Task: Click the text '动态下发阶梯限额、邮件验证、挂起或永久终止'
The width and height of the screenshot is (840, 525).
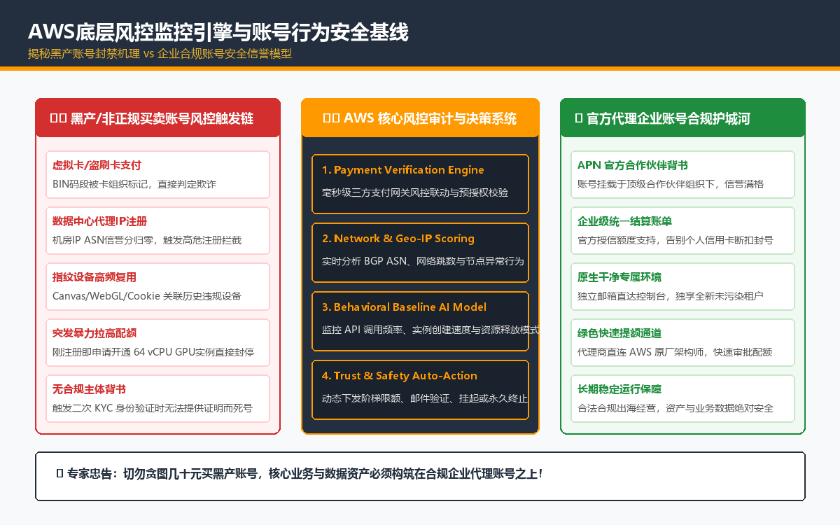Action: pos(424,399)
